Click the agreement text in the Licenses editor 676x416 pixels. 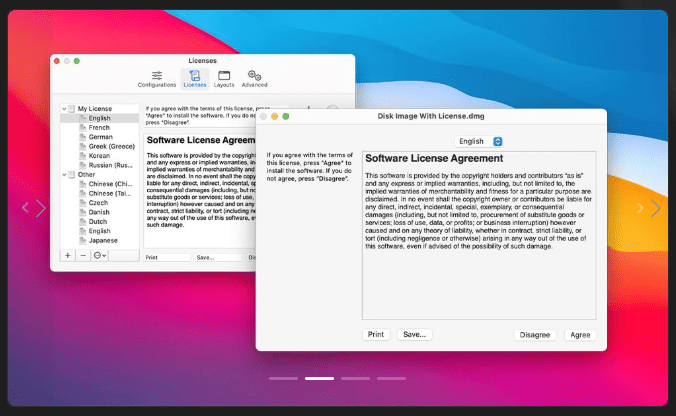[200, 190]
